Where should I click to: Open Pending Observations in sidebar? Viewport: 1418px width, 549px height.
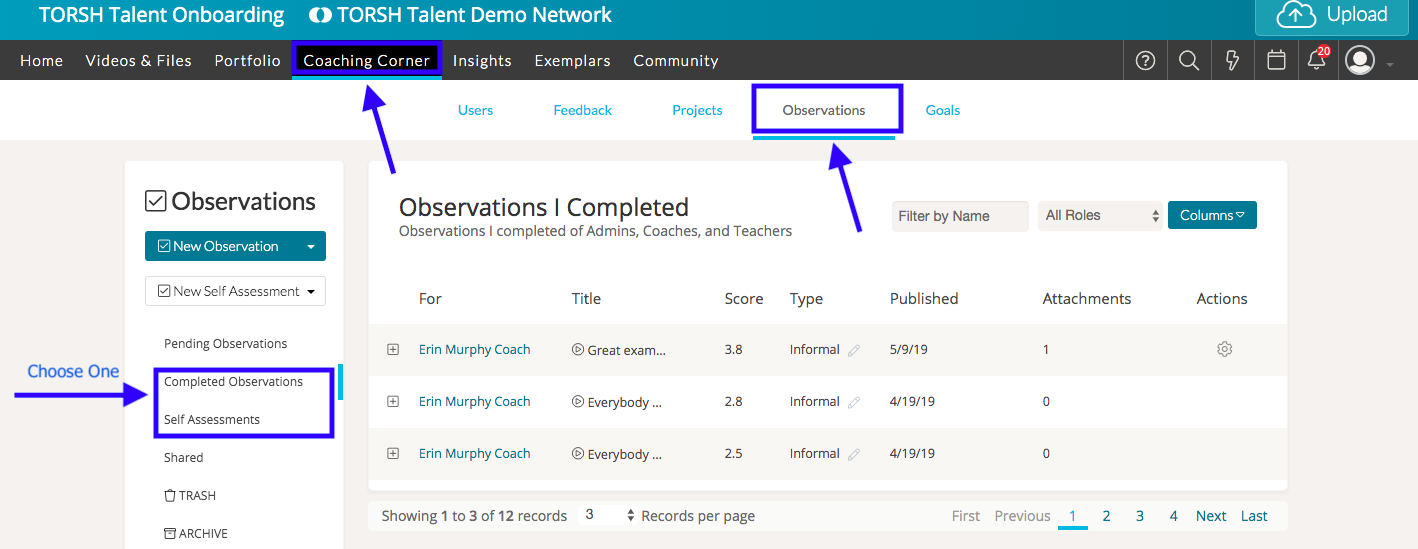pyautogui.click(x=225, y=343)
